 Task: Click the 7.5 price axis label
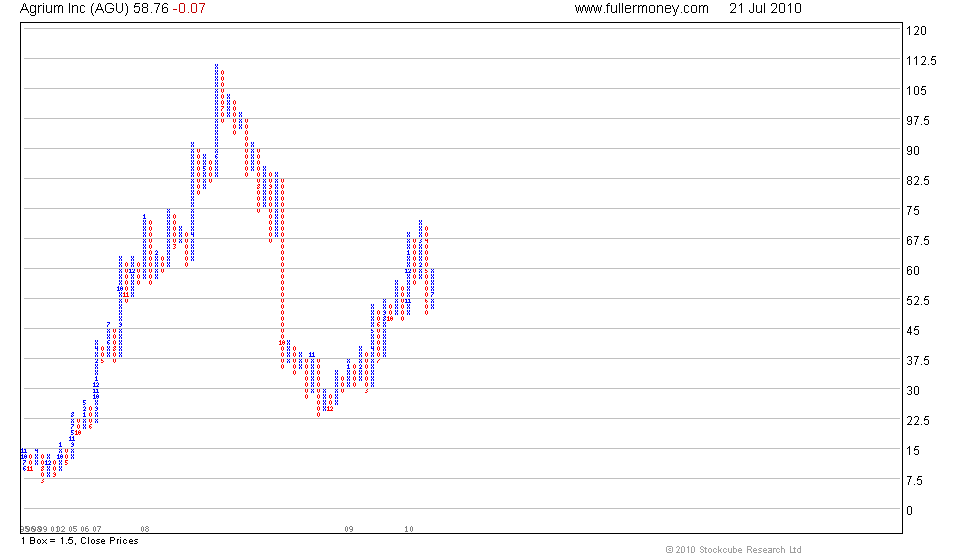tap(914, 481)
